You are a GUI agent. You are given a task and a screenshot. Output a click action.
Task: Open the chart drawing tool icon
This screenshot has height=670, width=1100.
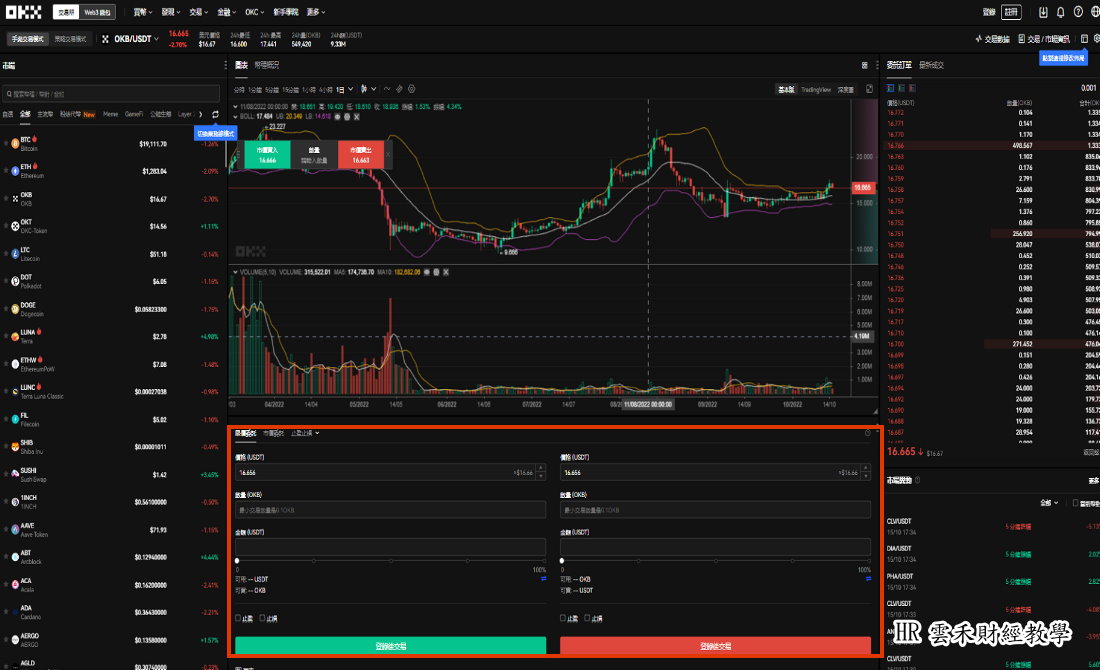coord(399,89)
